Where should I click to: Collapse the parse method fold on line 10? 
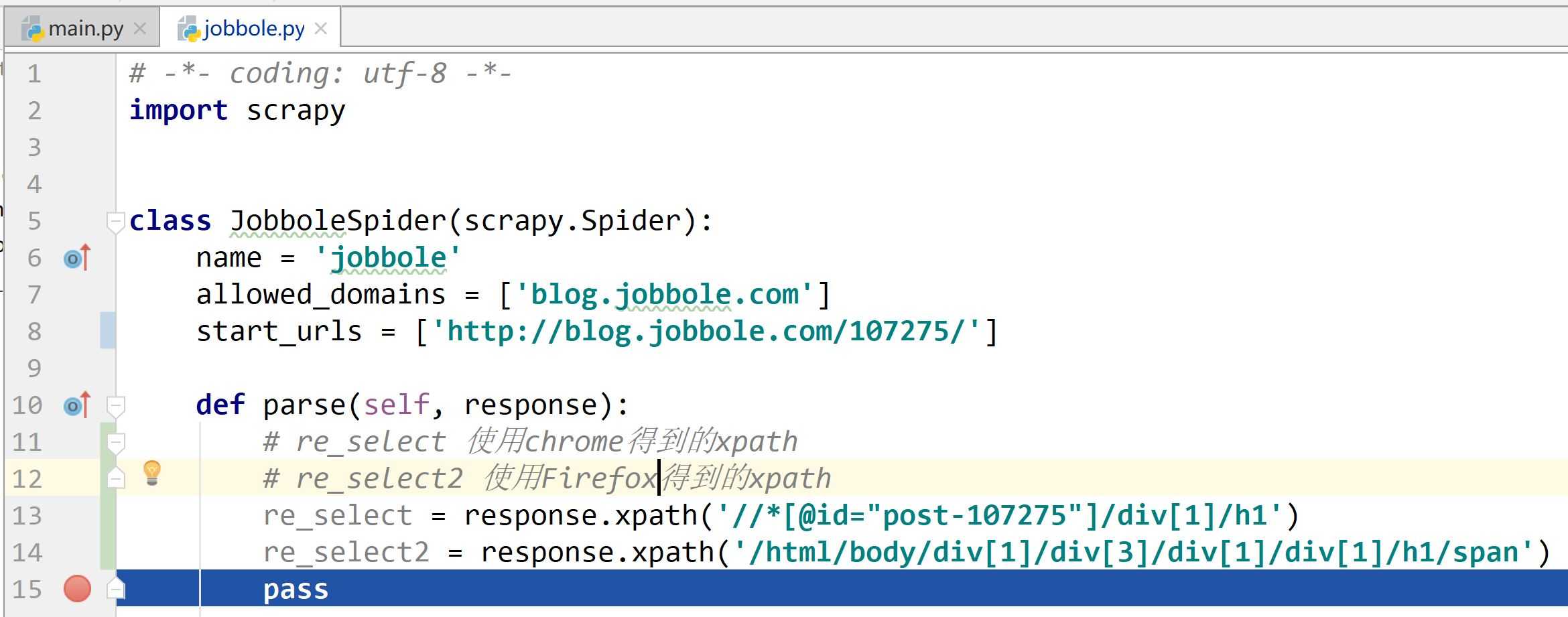[x=115, y=406]
